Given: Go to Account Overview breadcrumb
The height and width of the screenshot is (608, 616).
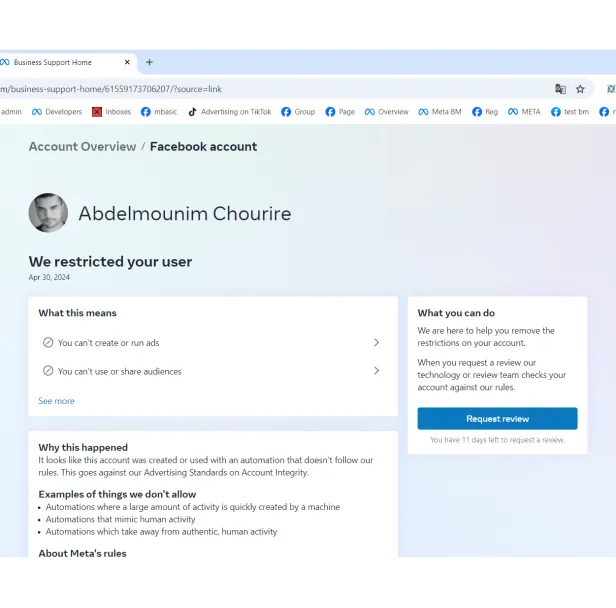Looking at the screenshot, I should (x=82, y=147).
